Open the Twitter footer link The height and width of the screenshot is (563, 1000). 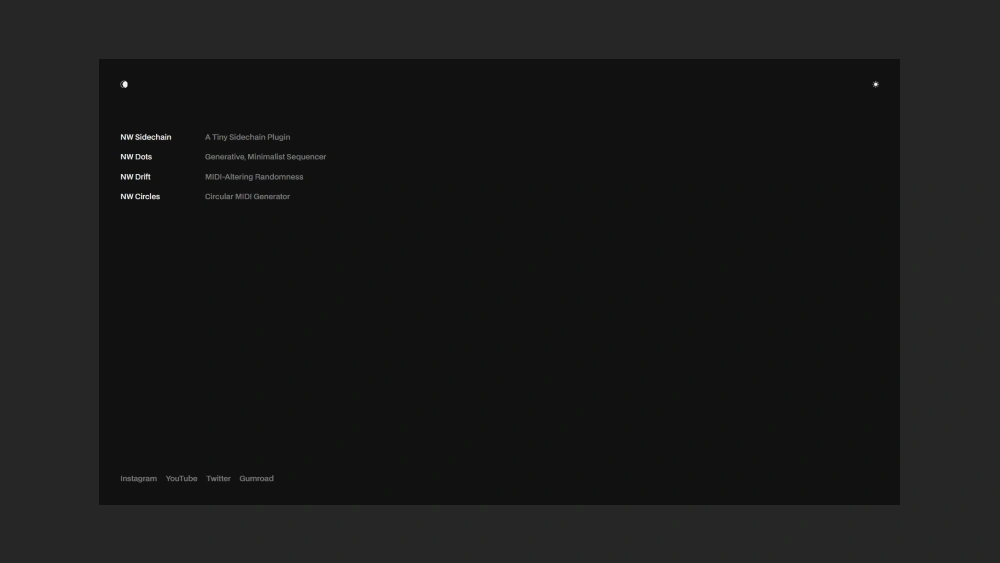[x=219, y=478]
